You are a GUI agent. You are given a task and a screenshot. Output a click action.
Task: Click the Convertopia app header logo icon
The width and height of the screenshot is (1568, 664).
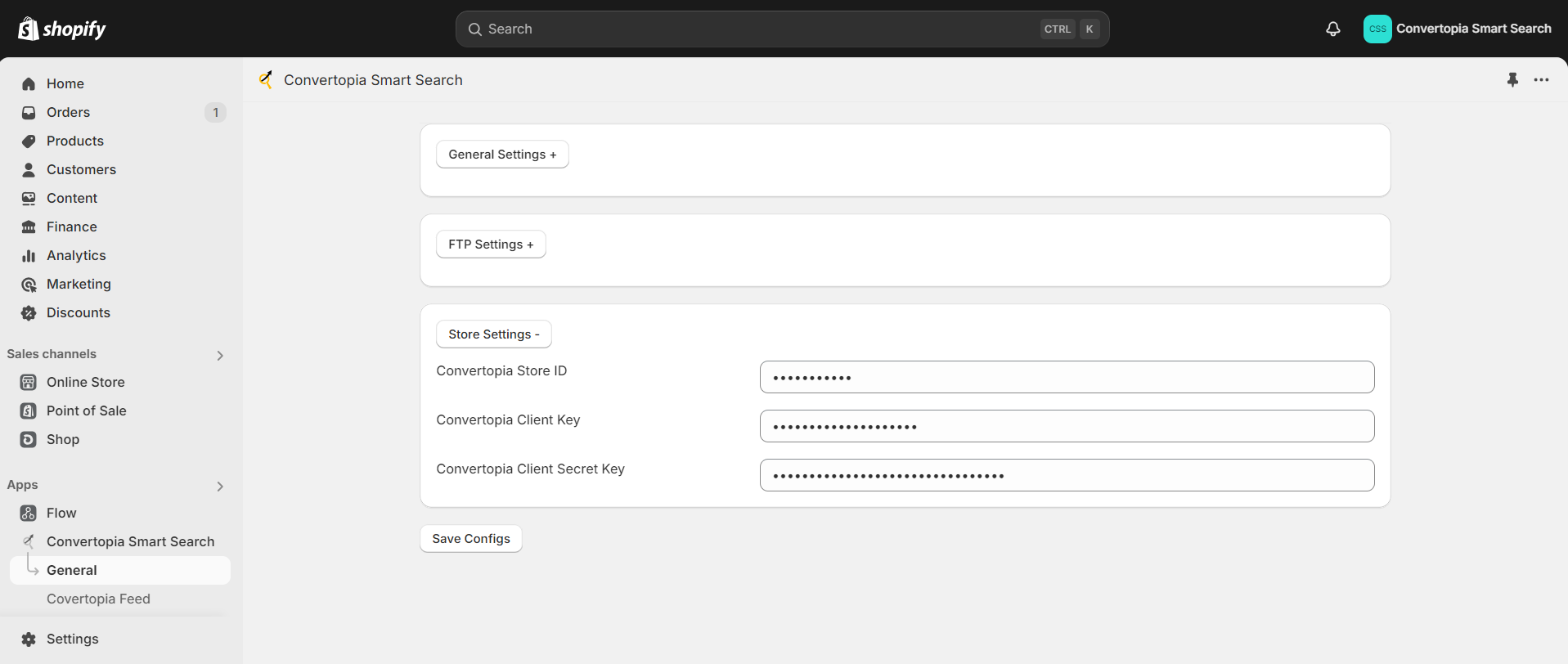point(266,79)
